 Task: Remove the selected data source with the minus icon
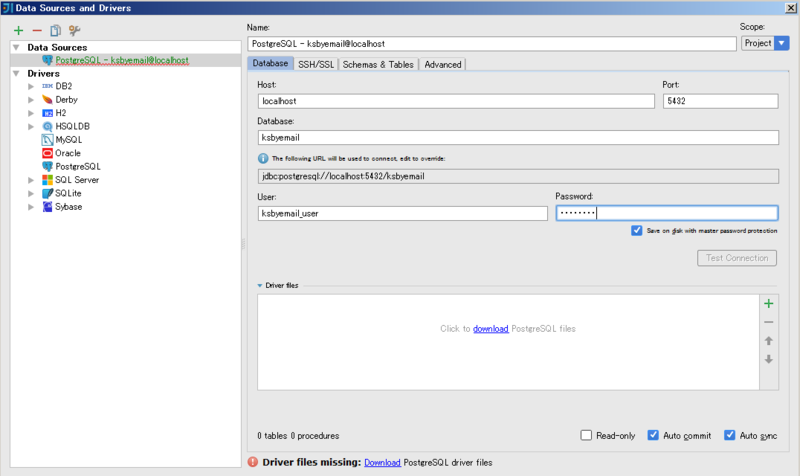(37, 31)
